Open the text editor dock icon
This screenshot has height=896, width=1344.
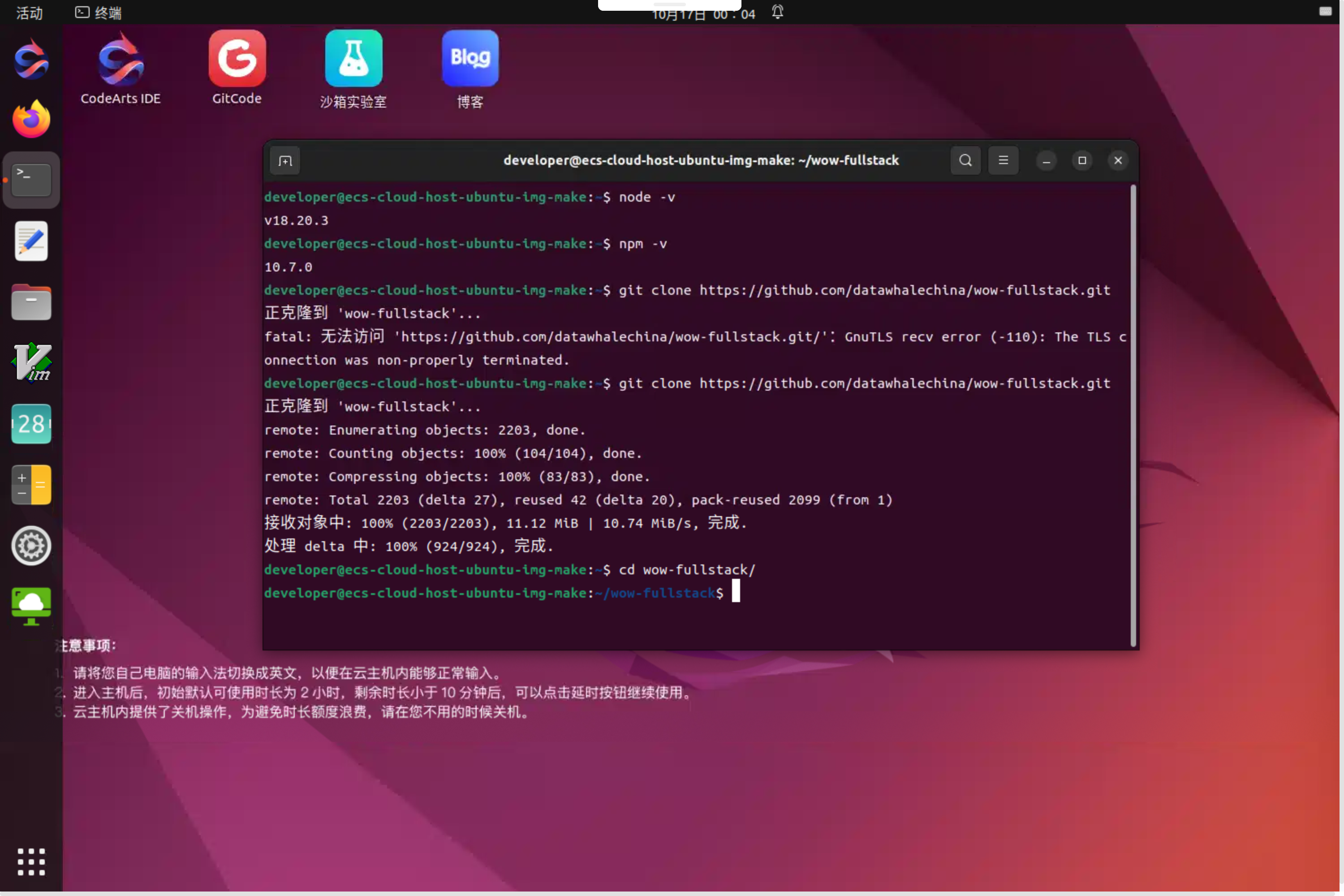(x=31, y=241)
